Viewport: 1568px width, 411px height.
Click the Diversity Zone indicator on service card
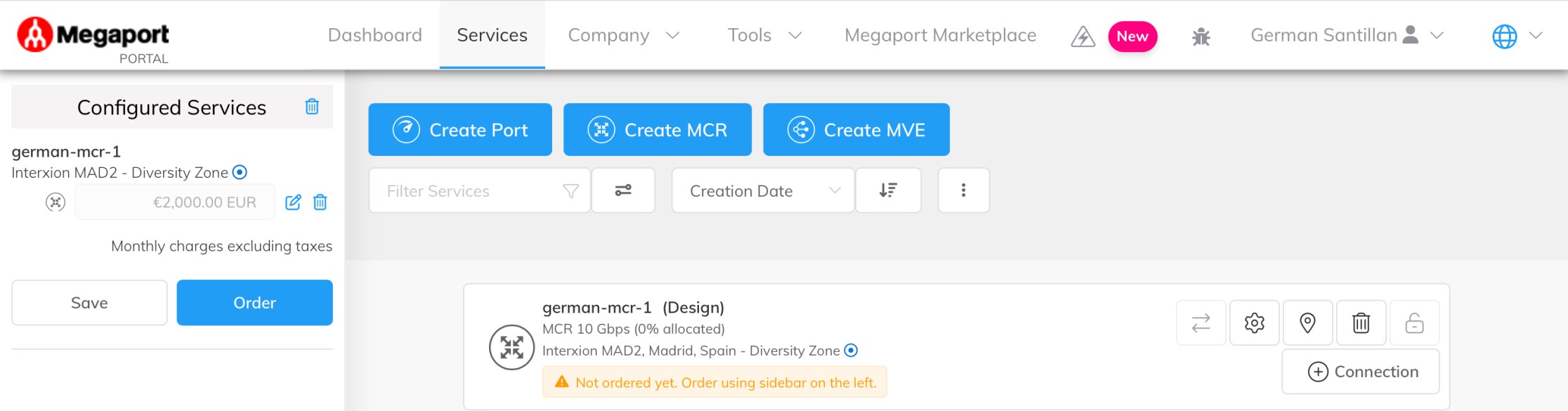click(x=851, y=350)
